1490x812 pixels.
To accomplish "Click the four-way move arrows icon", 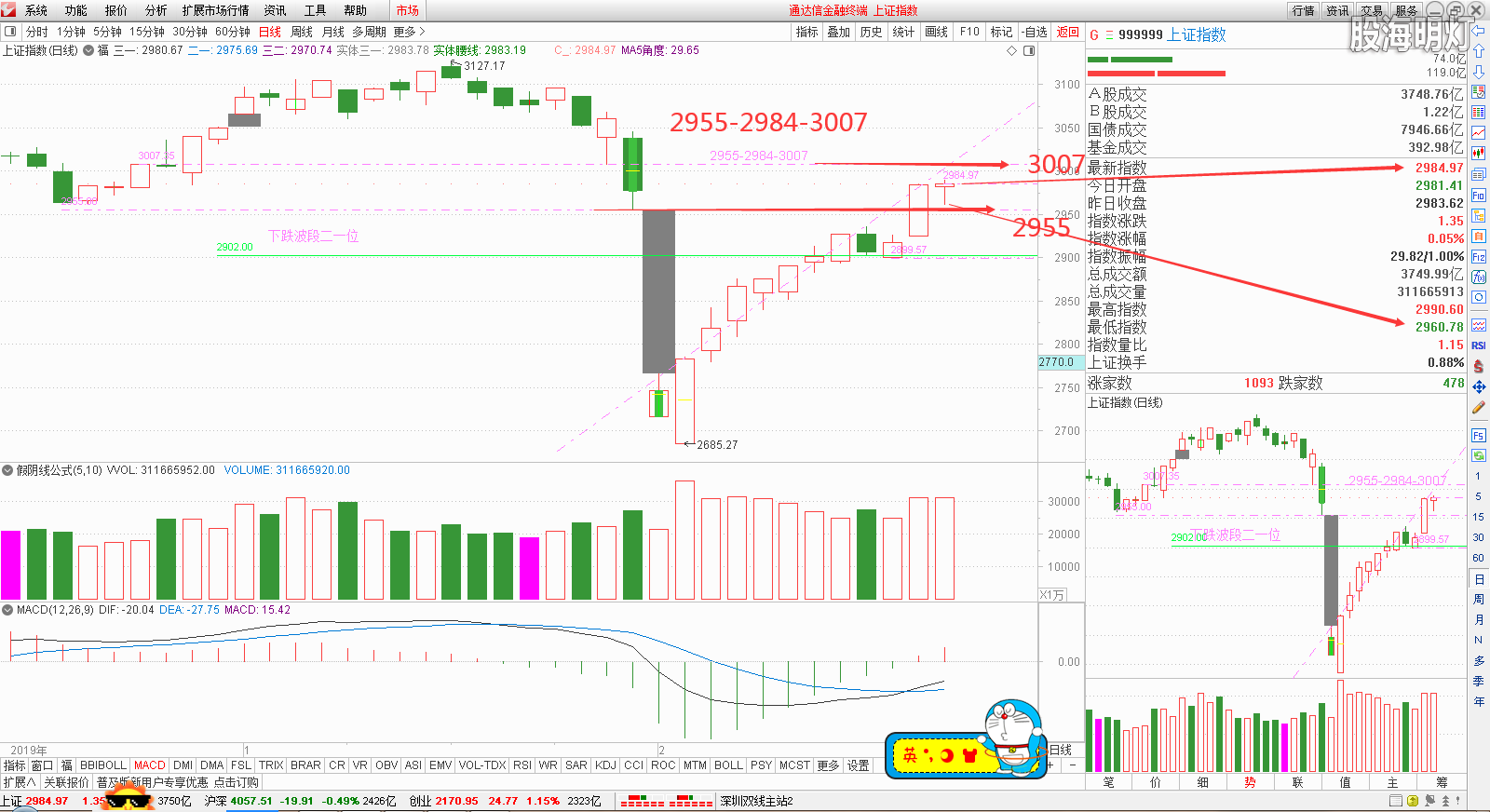I will point(1478,386).
